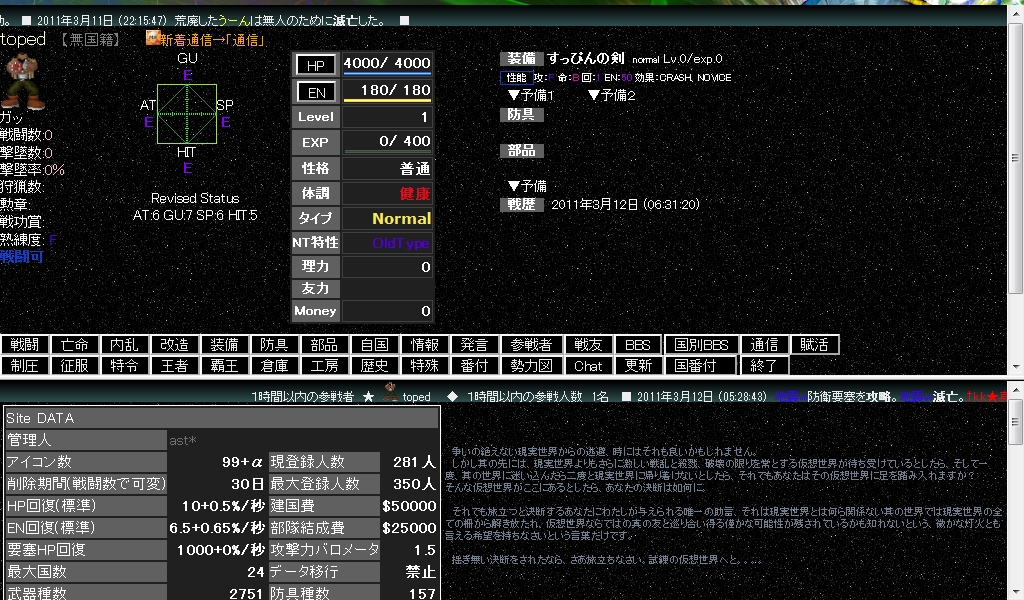
Task: Click the status radar chart graphic
Action: 187,114
